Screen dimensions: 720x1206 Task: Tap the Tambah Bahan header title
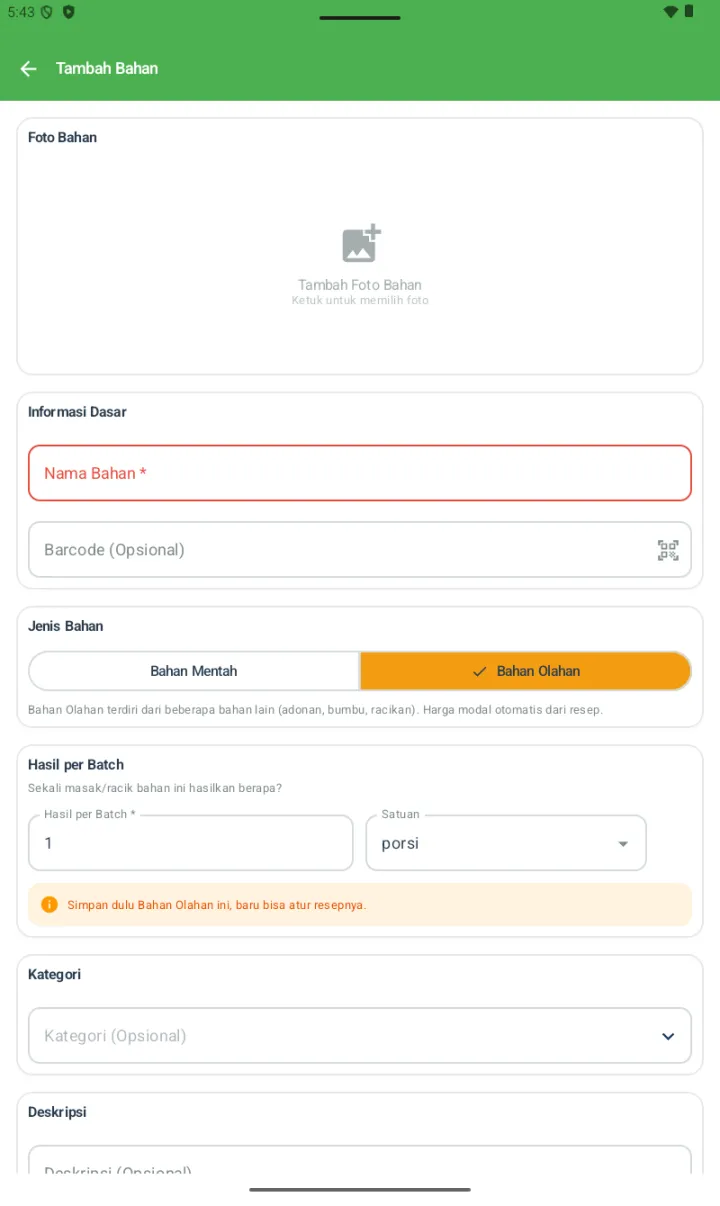click(x=107, y=68)
